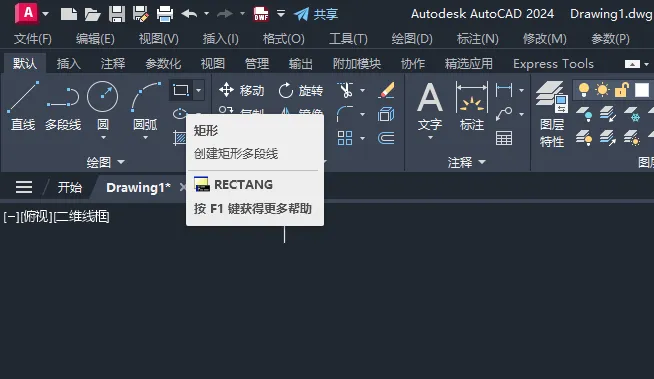Click the Layer Off icon with blue bulb
Screen dimensions: 654x379
tap(584, 114)
